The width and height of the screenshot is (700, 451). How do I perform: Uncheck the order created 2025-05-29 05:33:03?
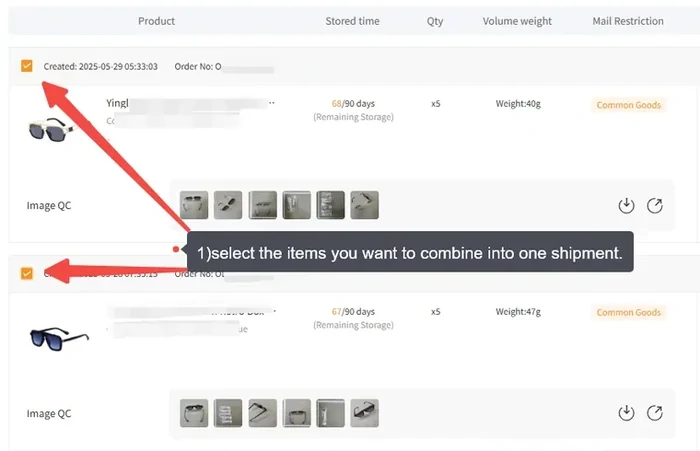click(27, 66)
